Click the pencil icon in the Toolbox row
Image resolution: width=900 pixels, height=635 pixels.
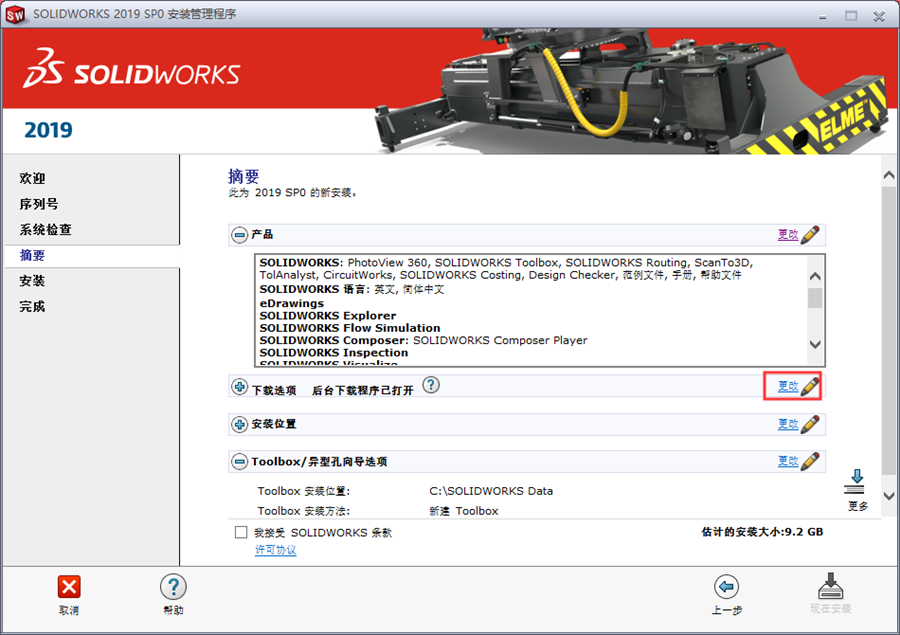[810, 461]
